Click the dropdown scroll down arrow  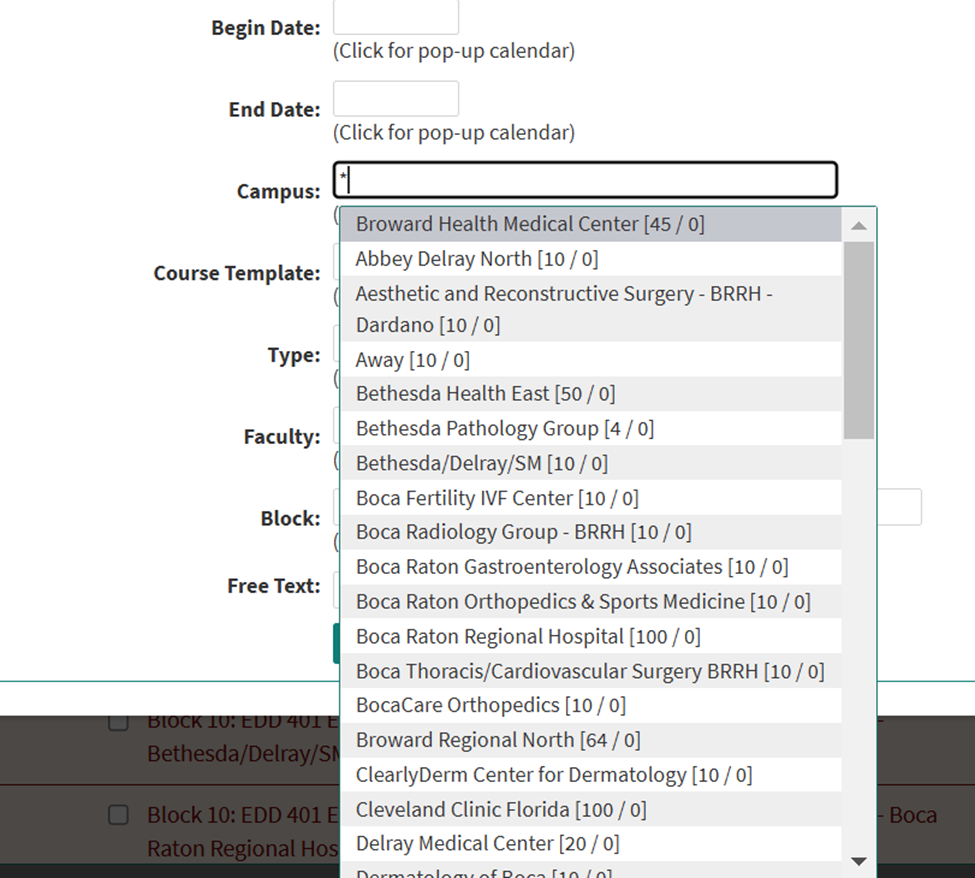tap(859, 861)
